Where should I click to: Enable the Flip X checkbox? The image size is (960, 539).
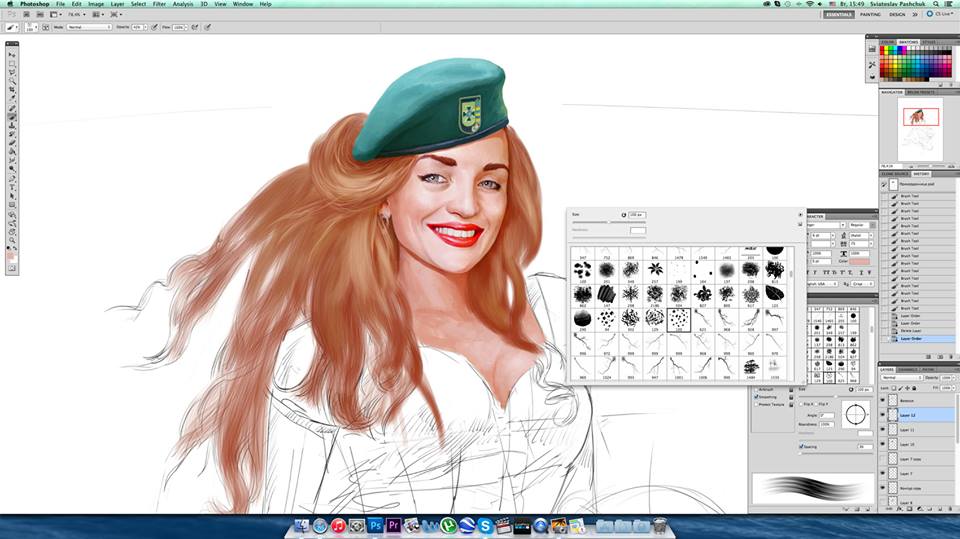[801, 404]
